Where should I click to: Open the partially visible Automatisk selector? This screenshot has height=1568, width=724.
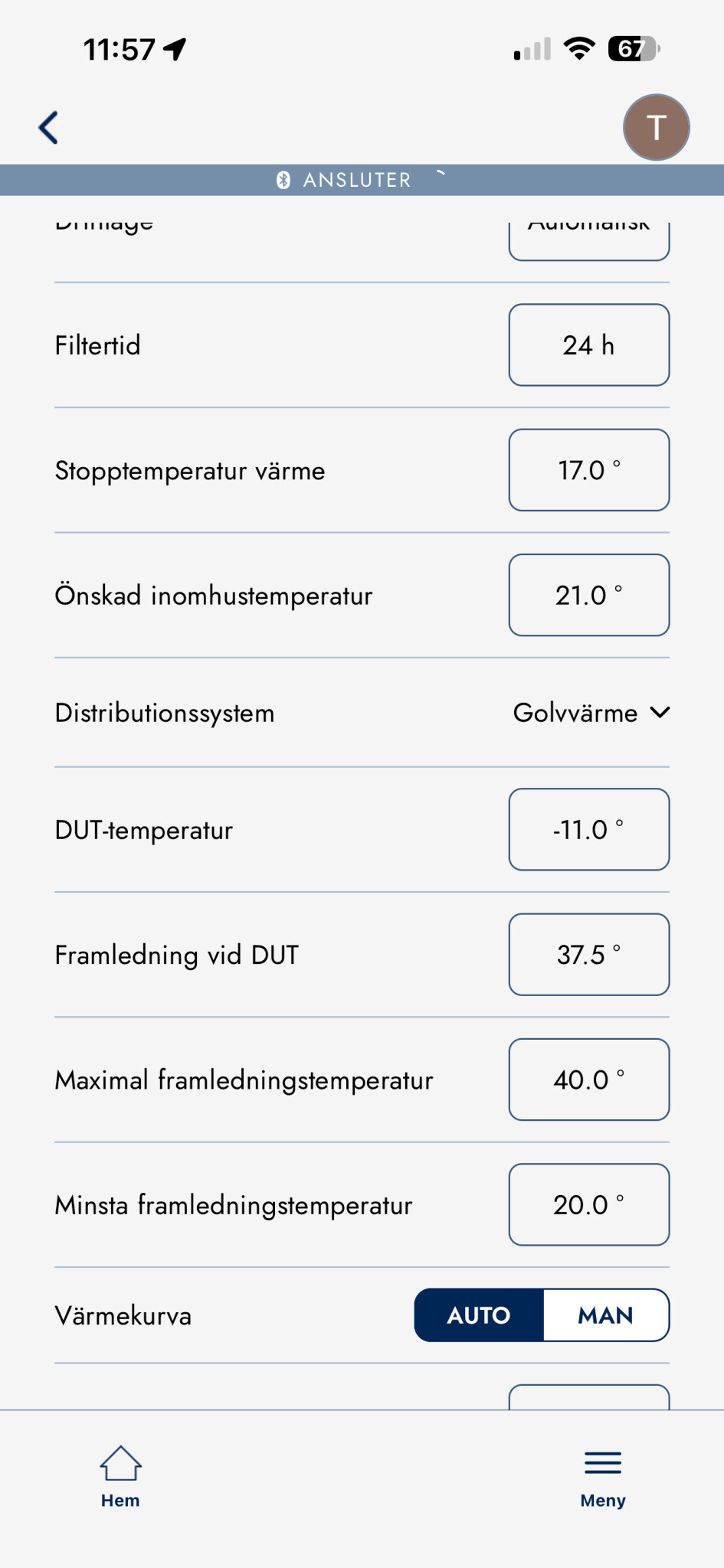589,239
